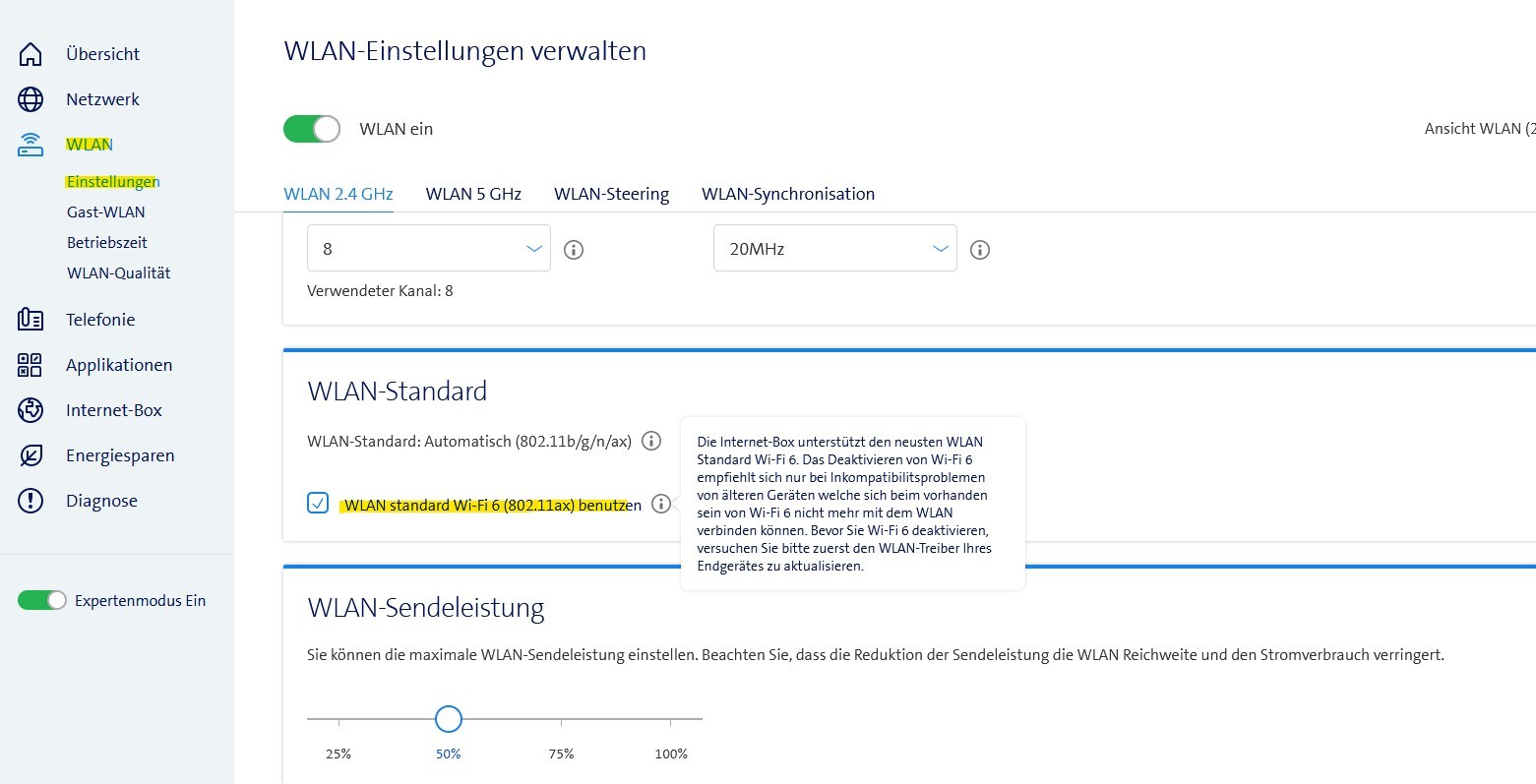Expand the 20MHz bandwidth dropdown
The width and height of the screenshot is (1536, 784).
[x=833, y=248]
